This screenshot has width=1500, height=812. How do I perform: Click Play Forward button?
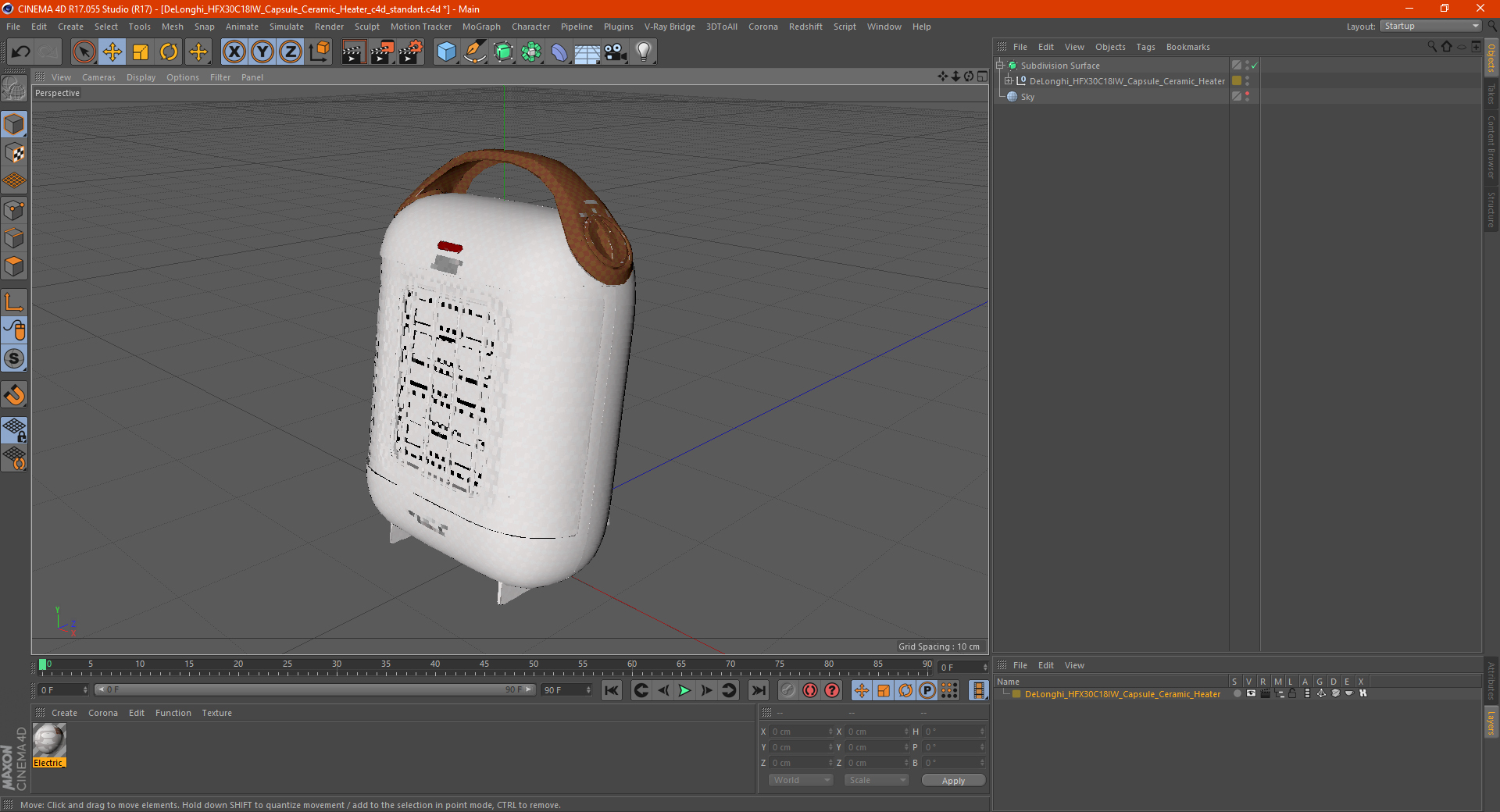click(x=684, y=690)
